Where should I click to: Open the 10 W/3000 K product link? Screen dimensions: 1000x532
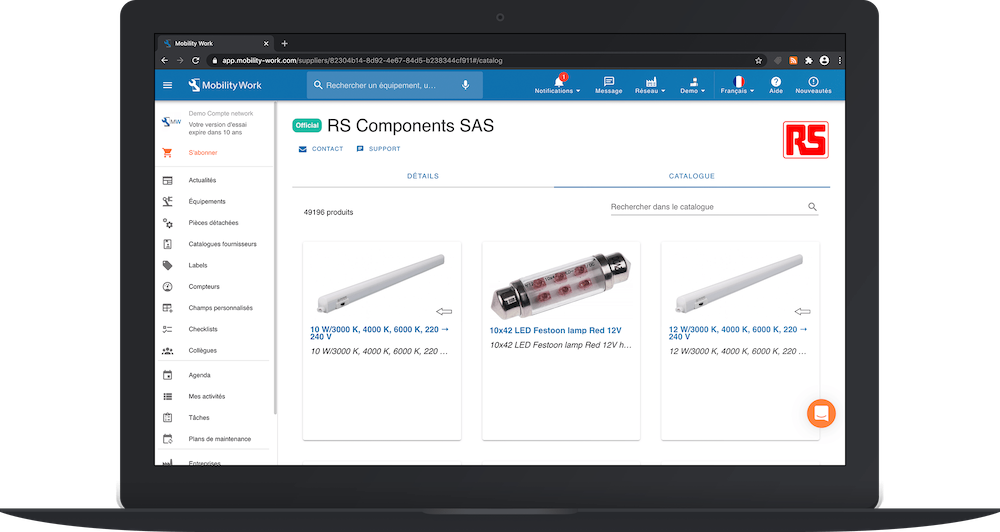tap(379, 333)
